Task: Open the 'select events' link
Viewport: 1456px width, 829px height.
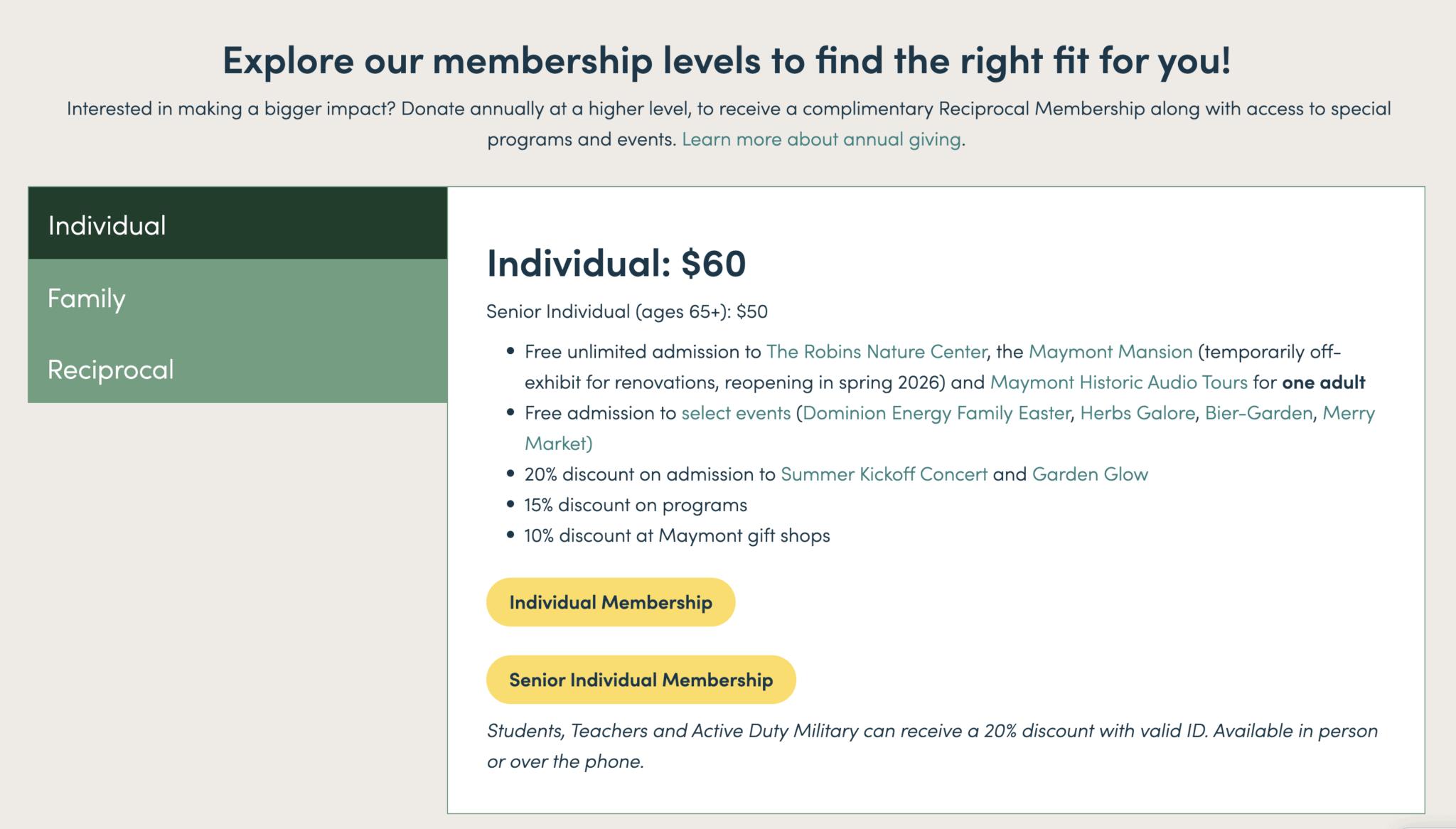Action: click(736, 413)
